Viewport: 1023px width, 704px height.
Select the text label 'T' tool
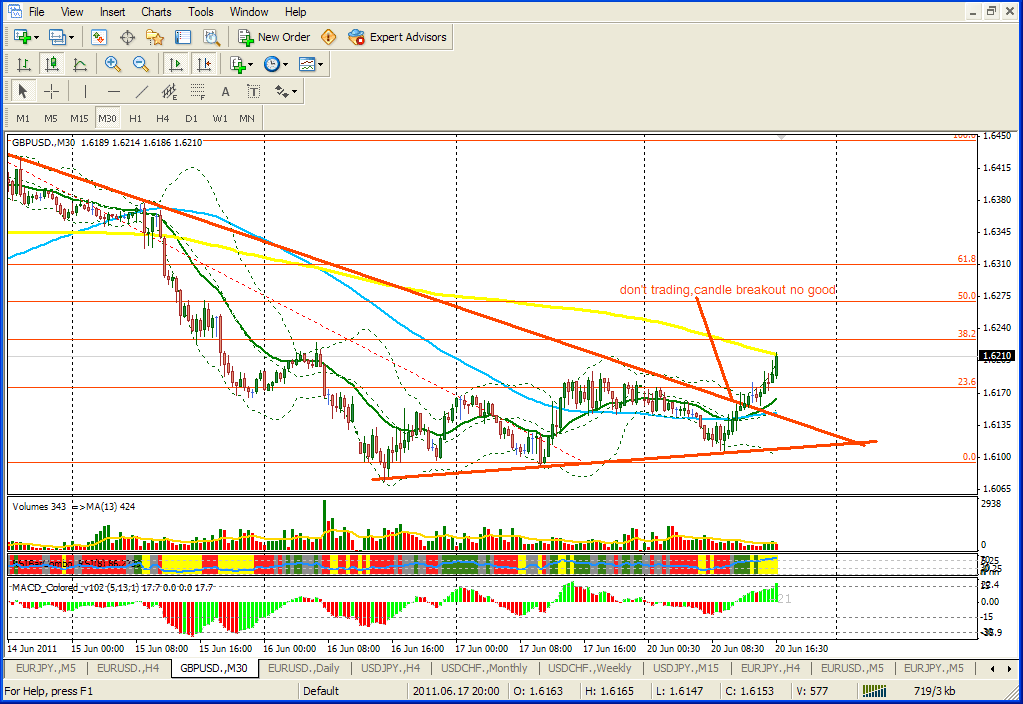(x=254, y=91)
